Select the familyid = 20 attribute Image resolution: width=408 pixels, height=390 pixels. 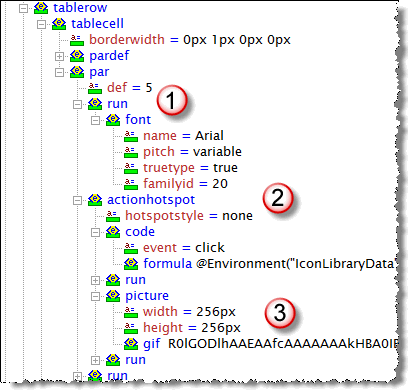(185, 184)
